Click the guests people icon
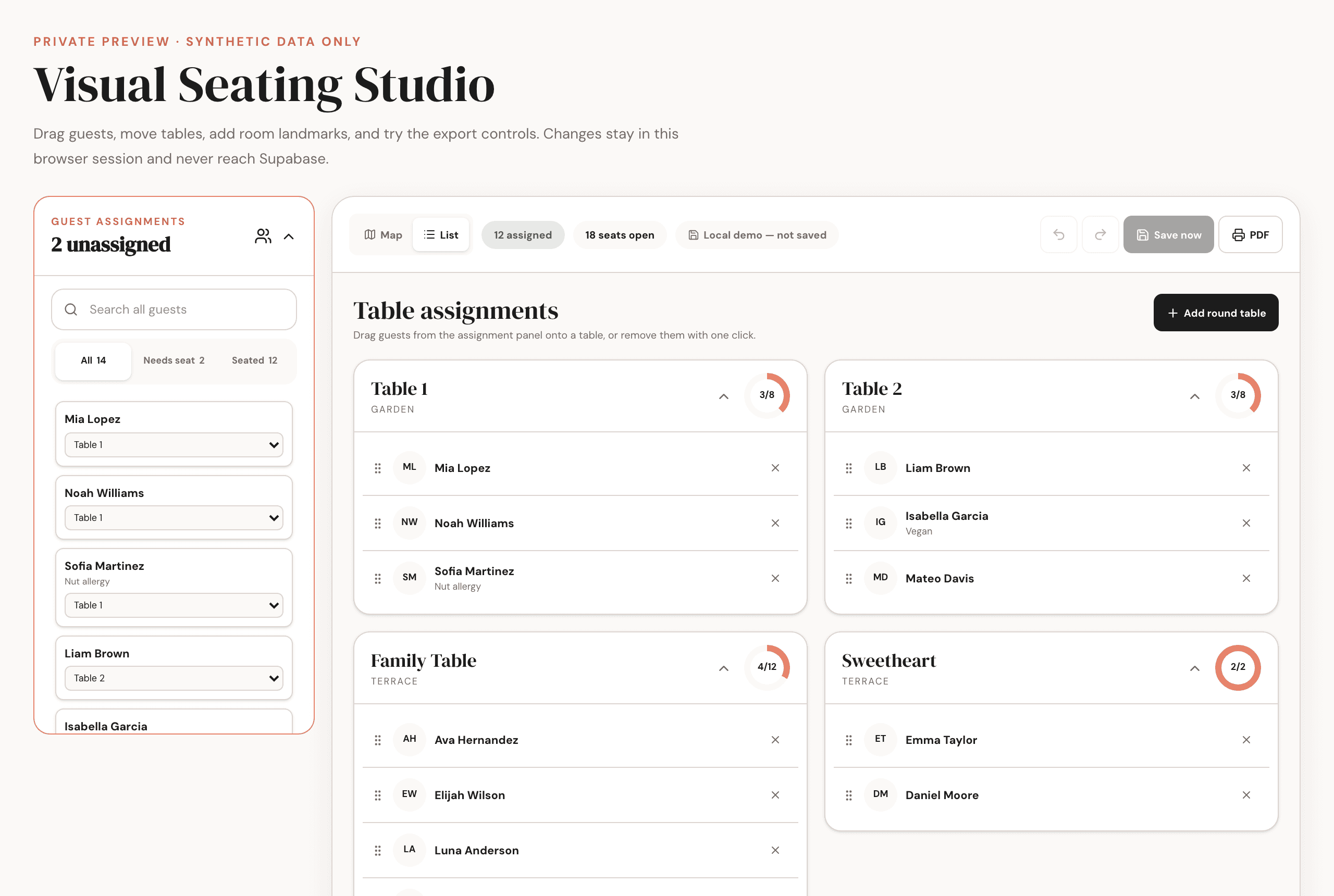The height and width of the screenshot is (896, 1334). coord(263,236)
